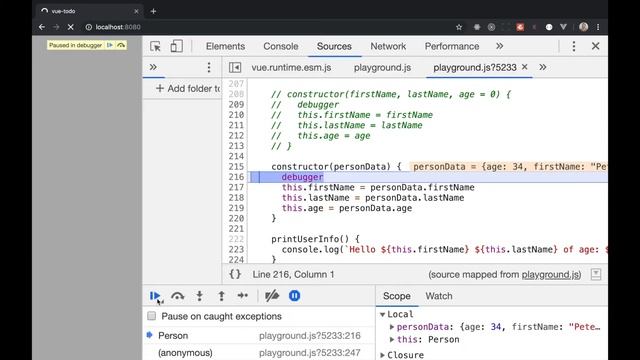This screenshot has width=640, height=360.
Task: Go back in browser history
Action: (42, 27)
